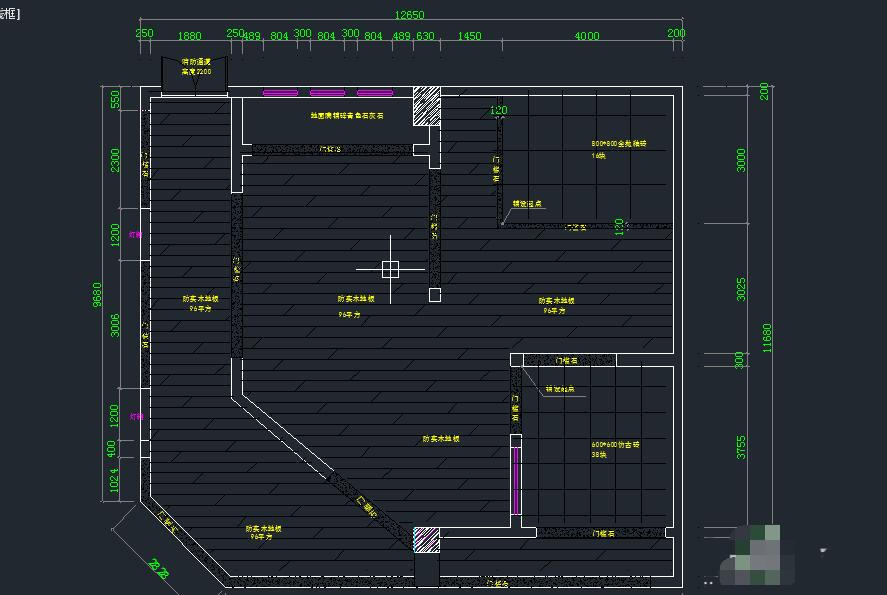Click the 600*600 tile annotation
The height and width of the screenshot is (595, 887).
615,445
